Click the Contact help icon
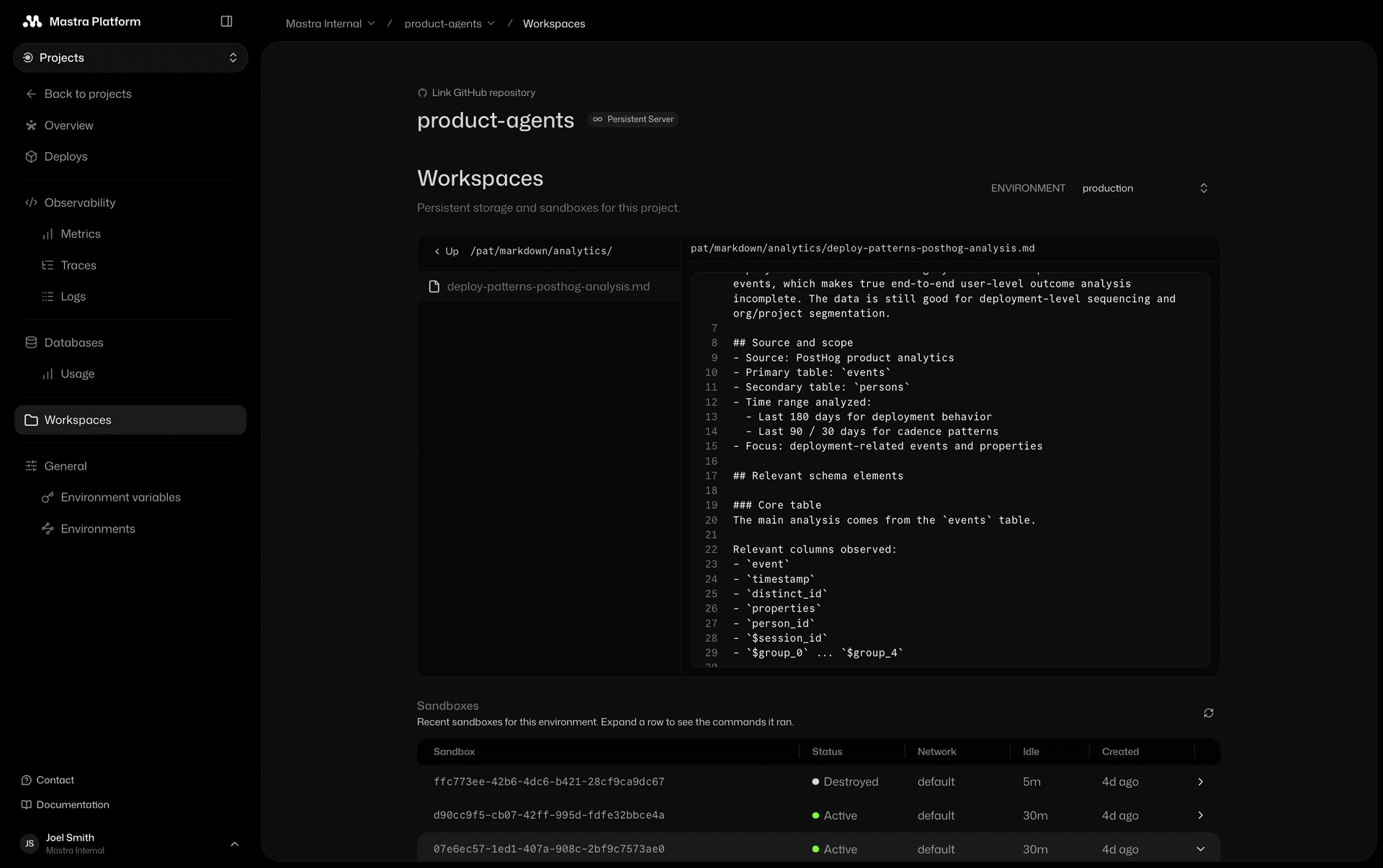1383x868 pixels. click(x=27, y=780)
